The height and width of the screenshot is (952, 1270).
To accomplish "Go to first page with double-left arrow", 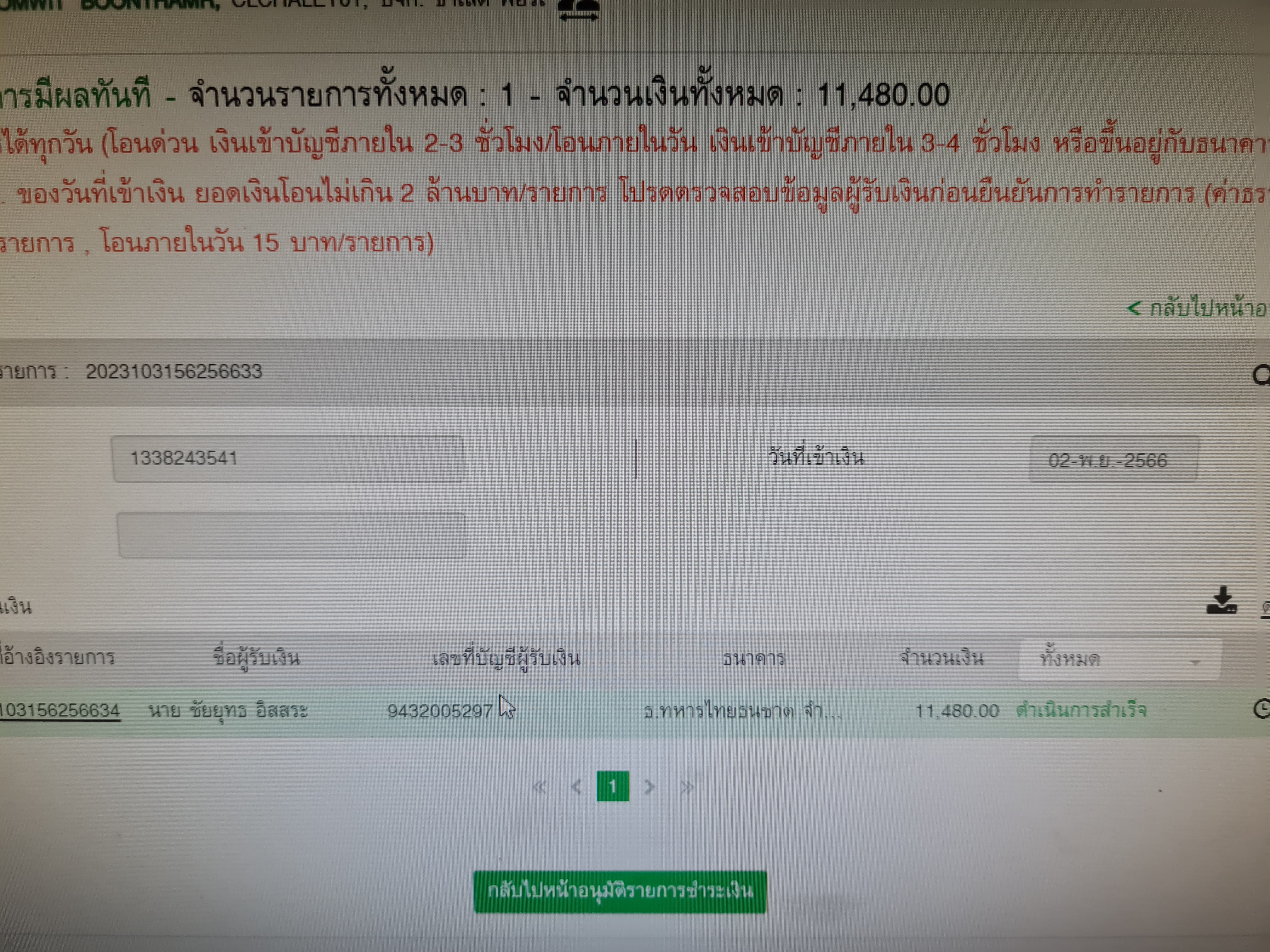I will click(539, 786).
